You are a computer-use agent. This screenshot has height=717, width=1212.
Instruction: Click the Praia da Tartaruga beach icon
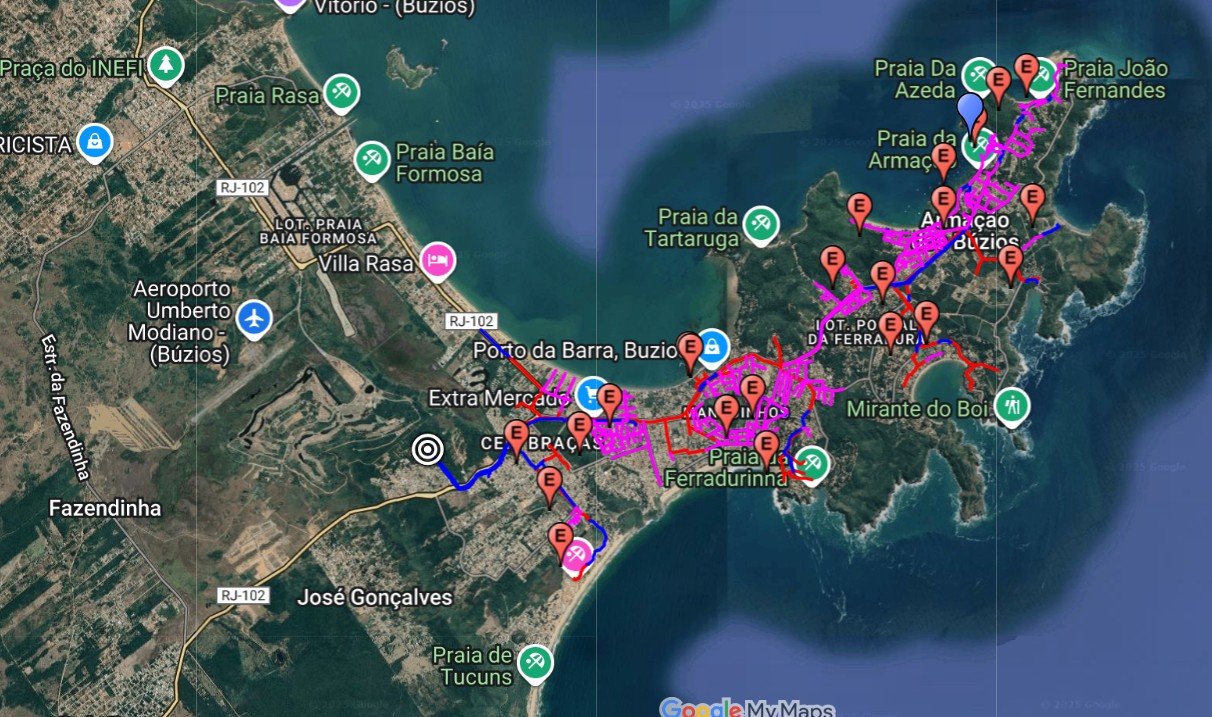click(x=760, y=224)
